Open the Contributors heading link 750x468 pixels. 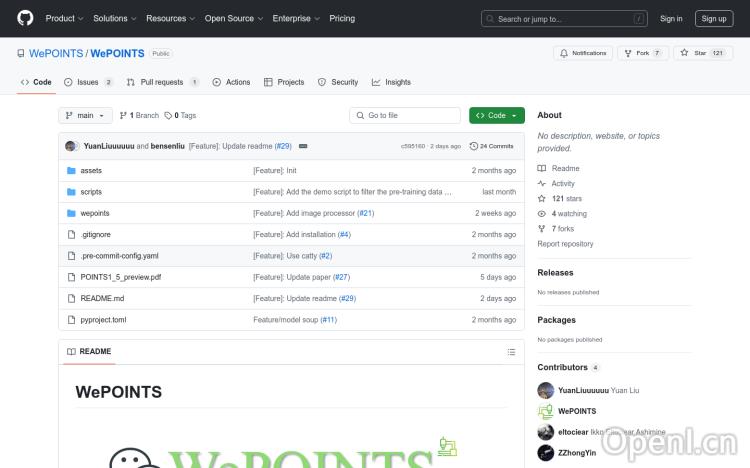pos(568,367)
